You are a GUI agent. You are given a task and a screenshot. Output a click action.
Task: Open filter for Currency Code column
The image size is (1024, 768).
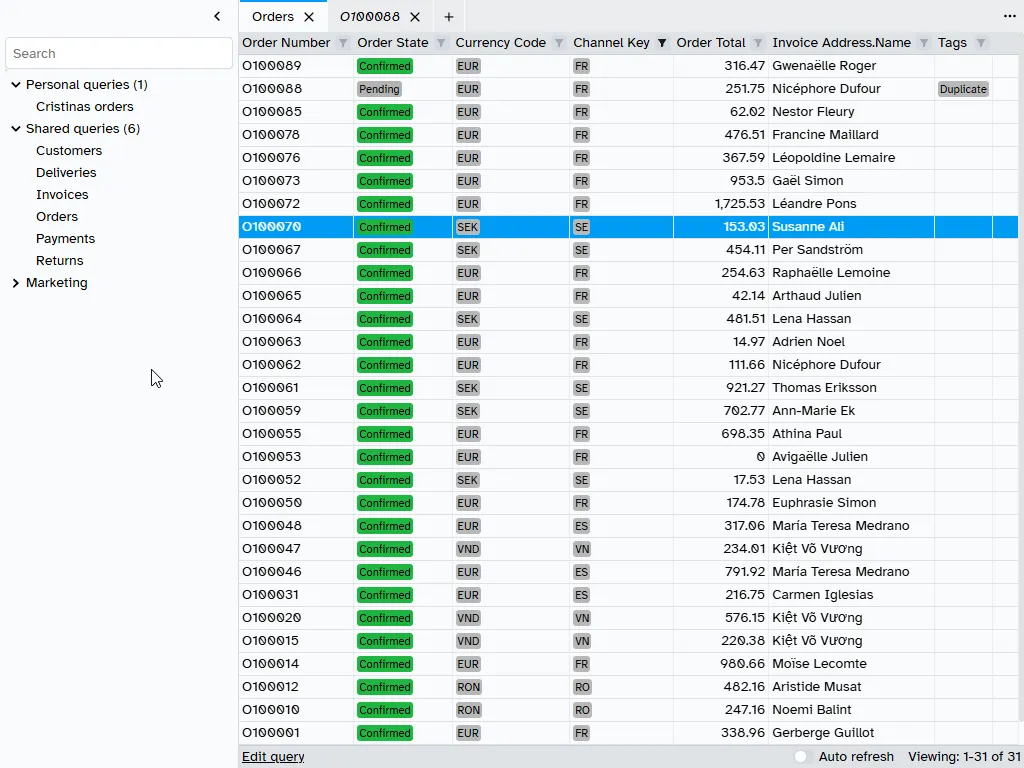pos(559,43)
